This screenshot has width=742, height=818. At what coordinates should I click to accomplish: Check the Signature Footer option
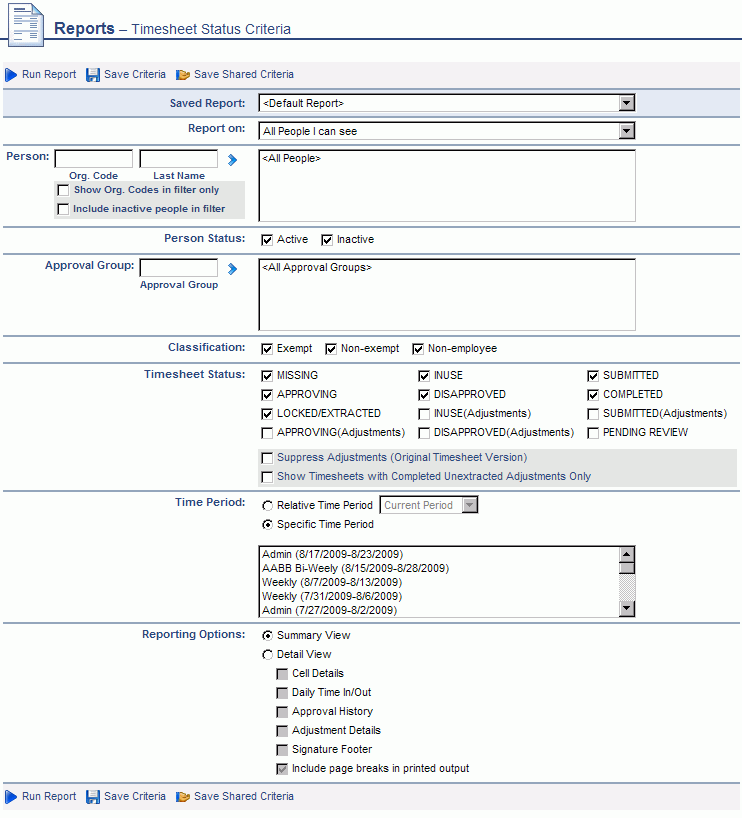click(x=282, y=750)
